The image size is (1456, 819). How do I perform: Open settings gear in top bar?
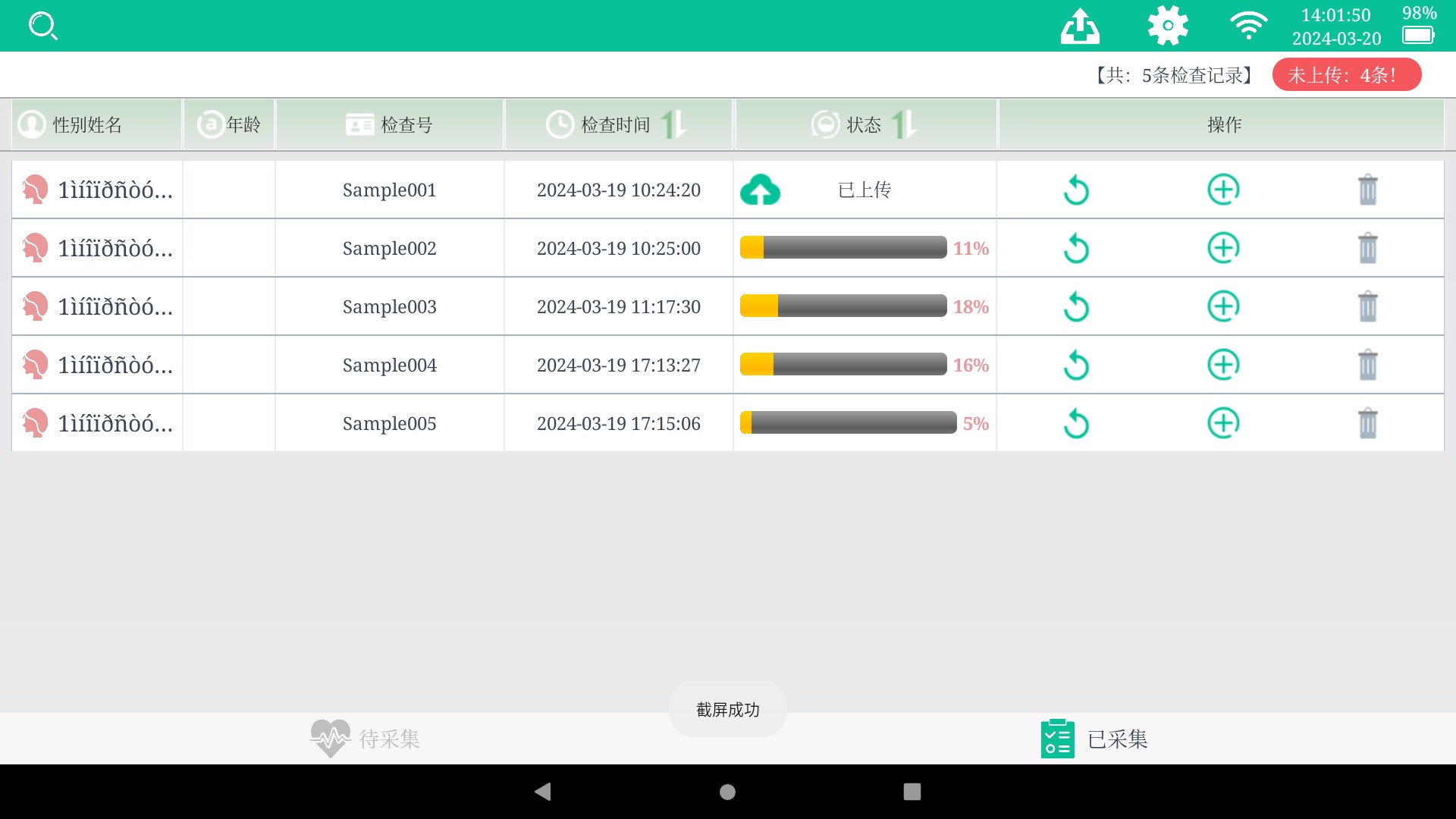coord(1168,26)
